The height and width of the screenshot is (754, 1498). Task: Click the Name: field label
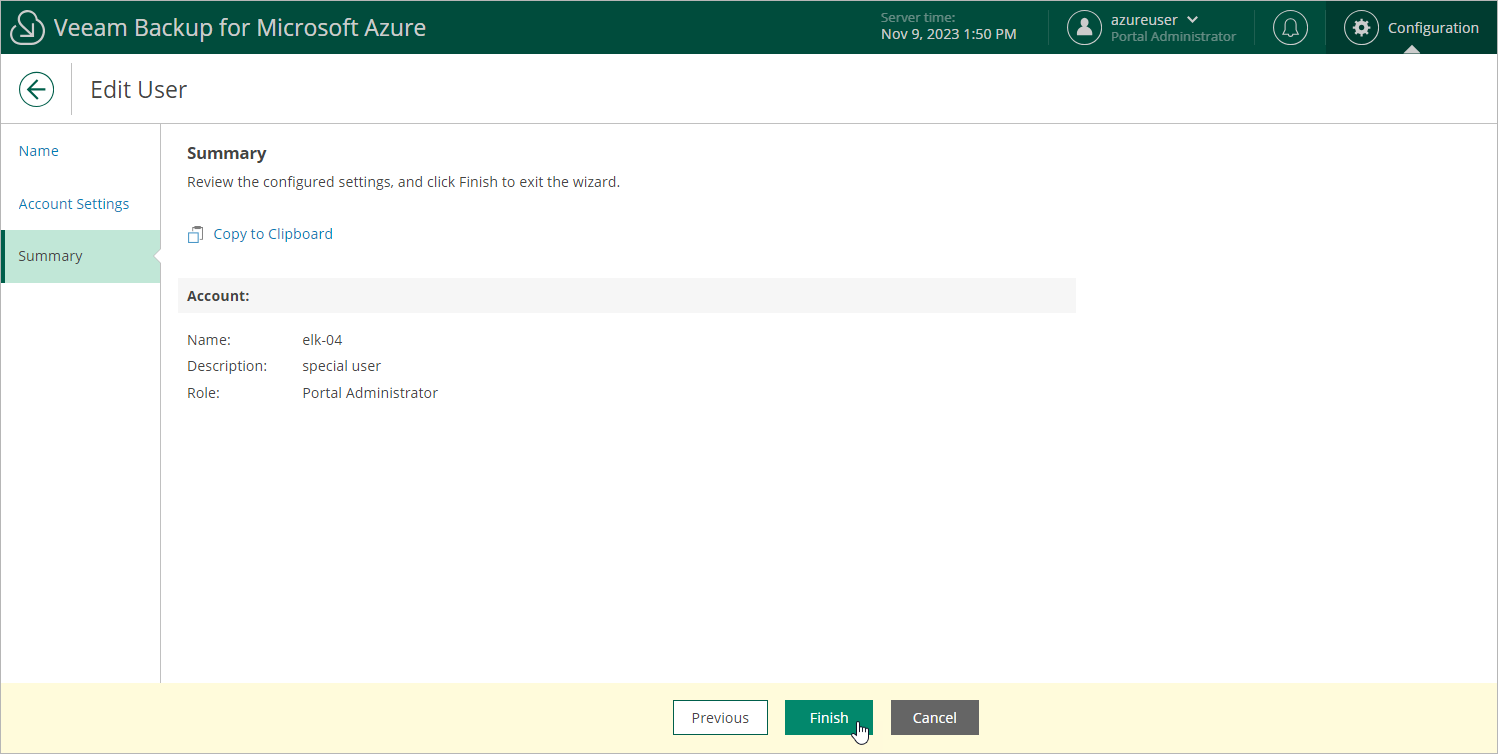point(209,340)
